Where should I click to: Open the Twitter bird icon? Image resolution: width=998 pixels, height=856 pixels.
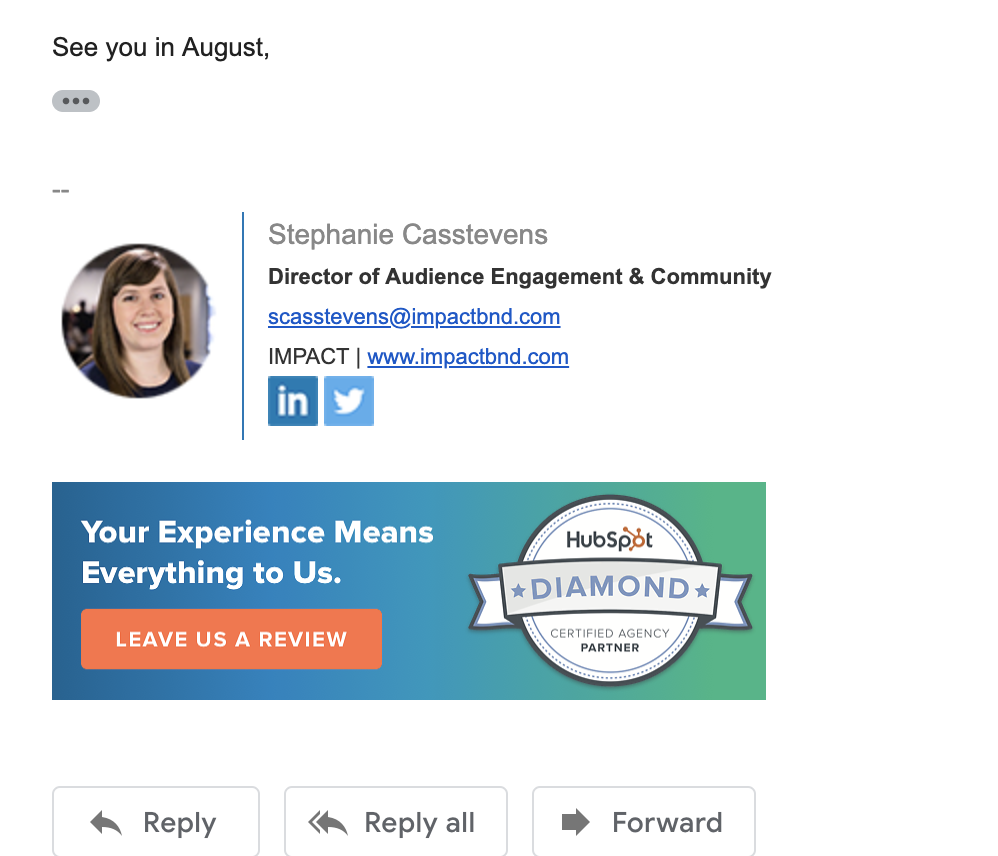(x=349, y=401)
